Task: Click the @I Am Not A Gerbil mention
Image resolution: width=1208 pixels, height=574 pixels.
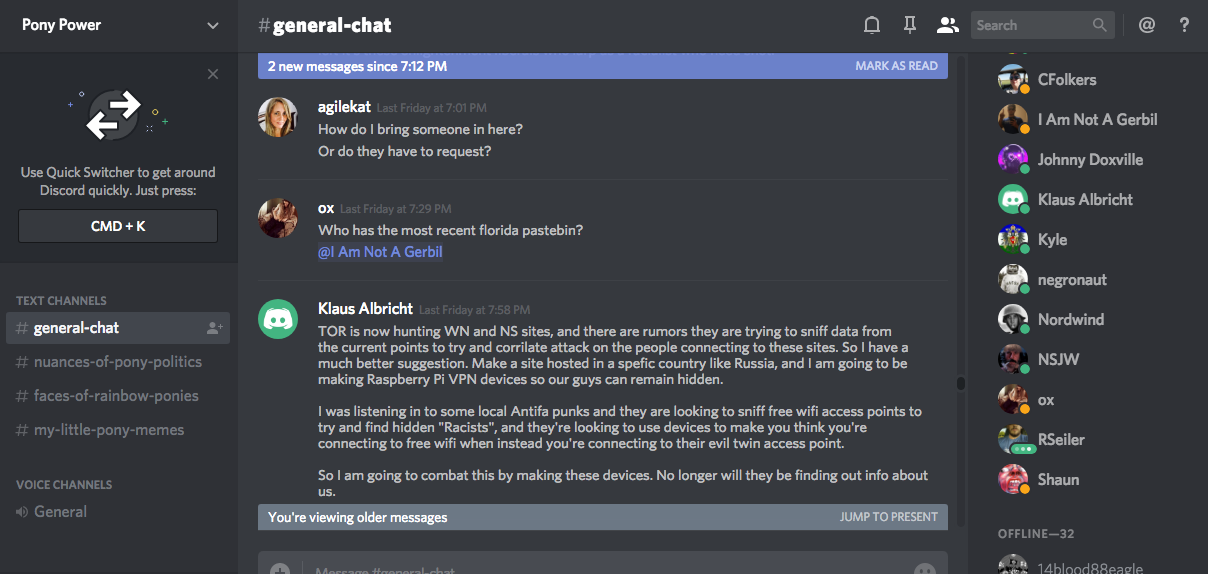Action: 380,252
